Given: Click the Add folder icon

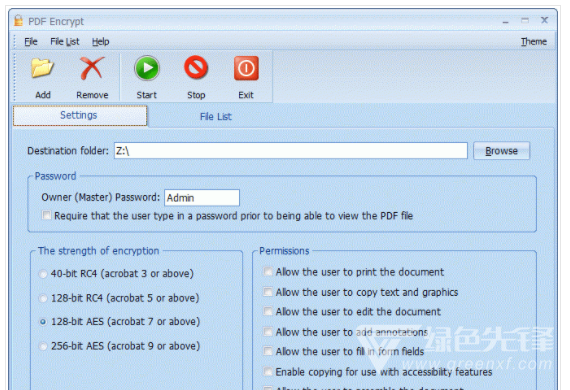Looking at the screenshot, I should click(42, 68).
